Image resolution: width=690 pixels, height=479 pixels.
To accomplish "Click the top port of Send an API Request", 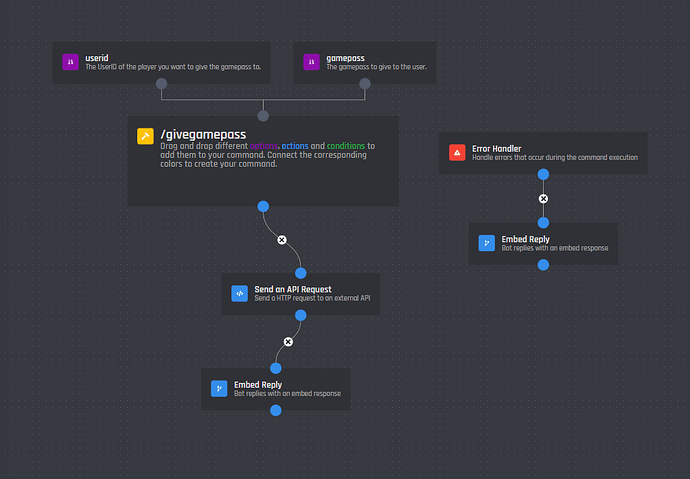I will (301, 273).
